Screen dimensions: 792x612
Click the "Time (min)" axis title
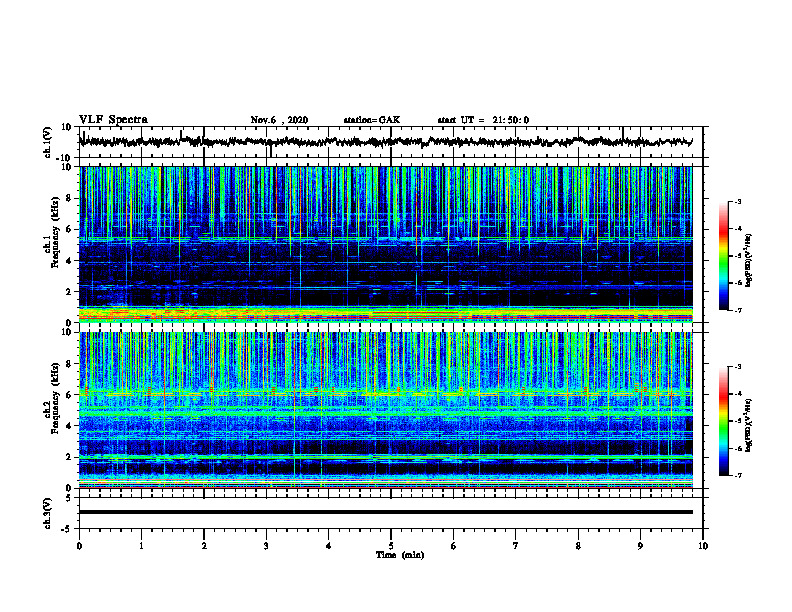click(400, 555)
